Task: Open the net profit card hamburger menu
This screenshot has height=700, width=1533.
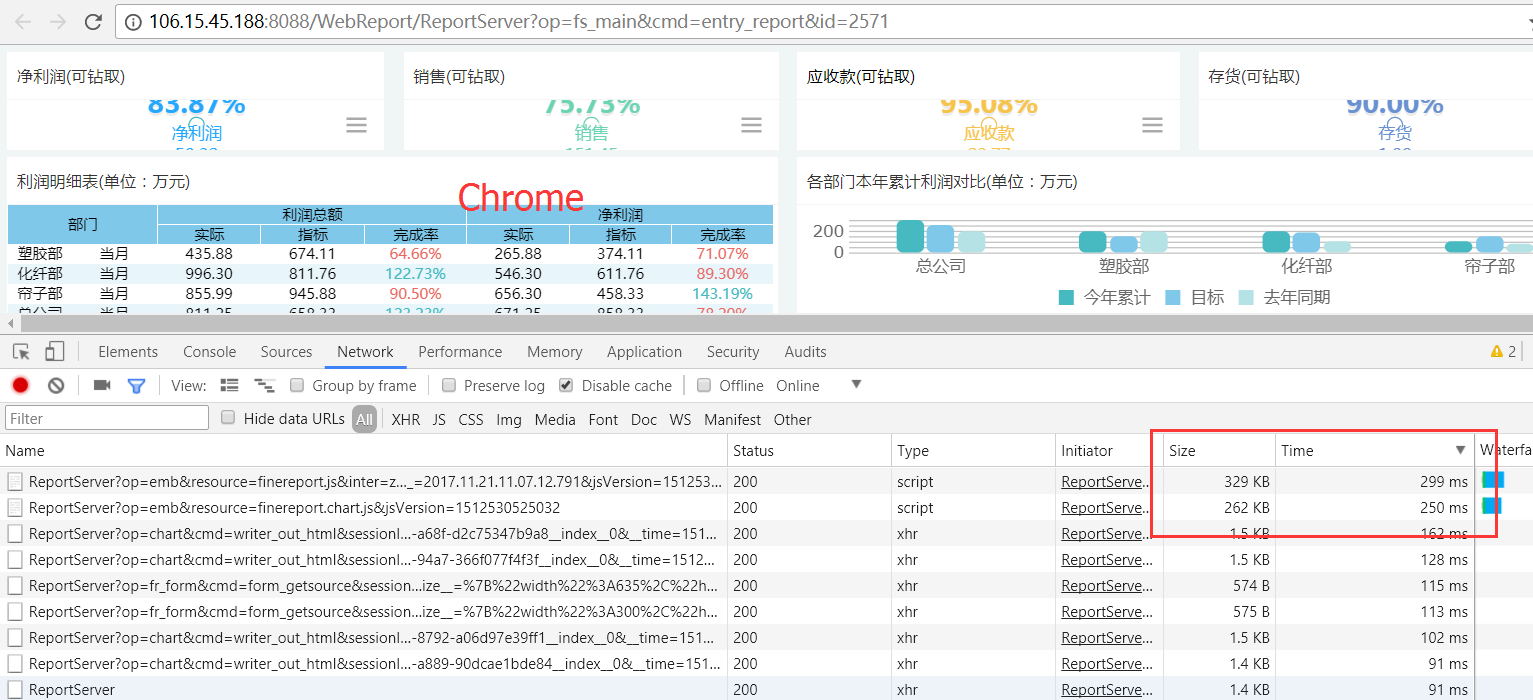Action: [356, 125]
